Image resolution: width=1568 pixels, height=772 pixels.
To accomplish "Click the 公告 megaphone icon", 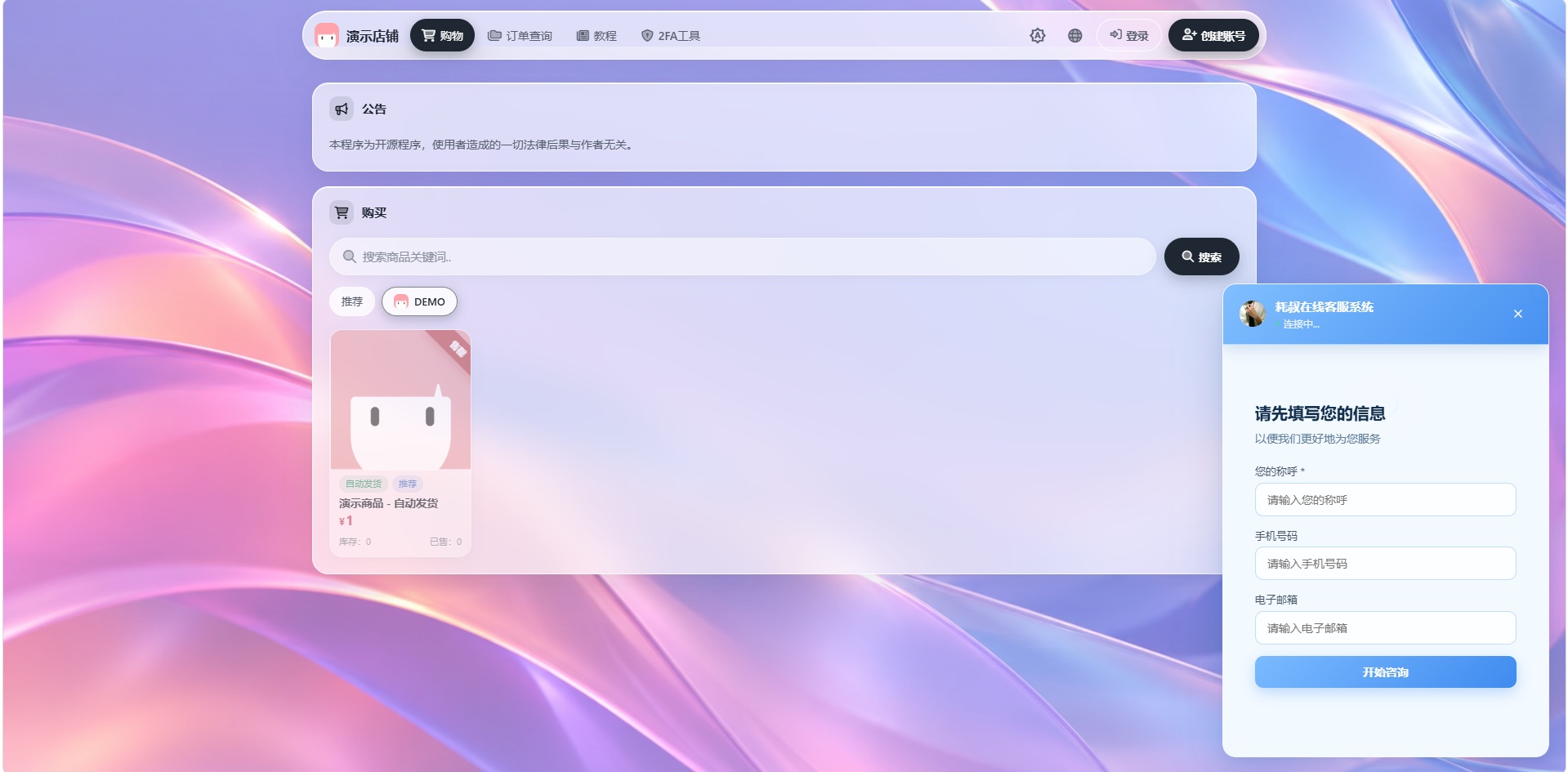I will coord(342,109).
